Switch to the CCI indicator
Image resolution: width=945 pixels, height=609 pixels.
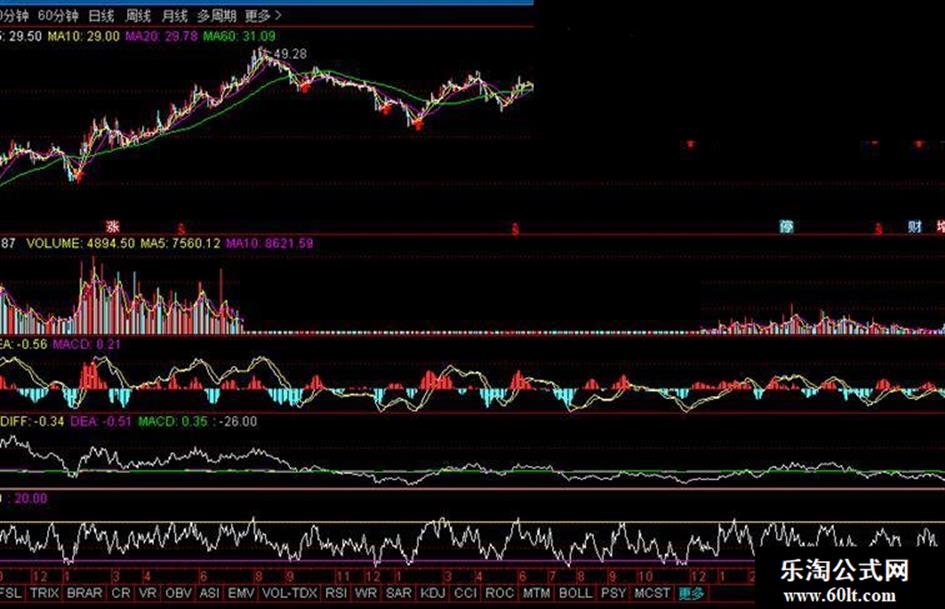(465, 593)
